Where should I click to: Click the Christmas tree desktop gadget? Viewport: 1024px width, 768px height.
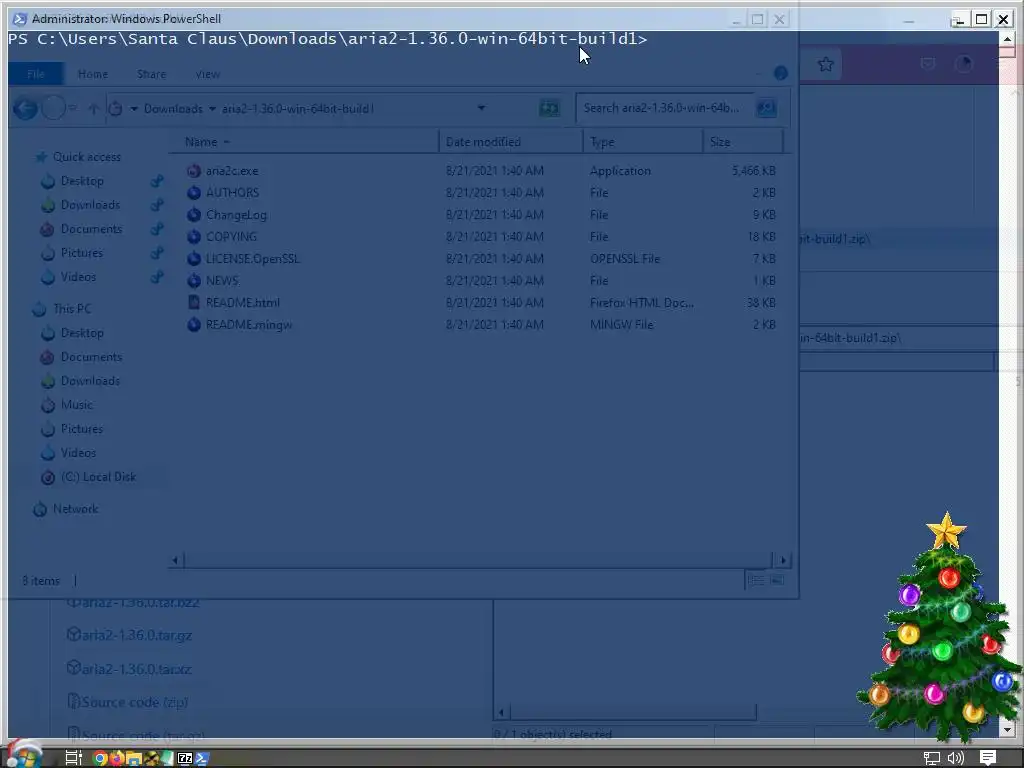[940, 629]
